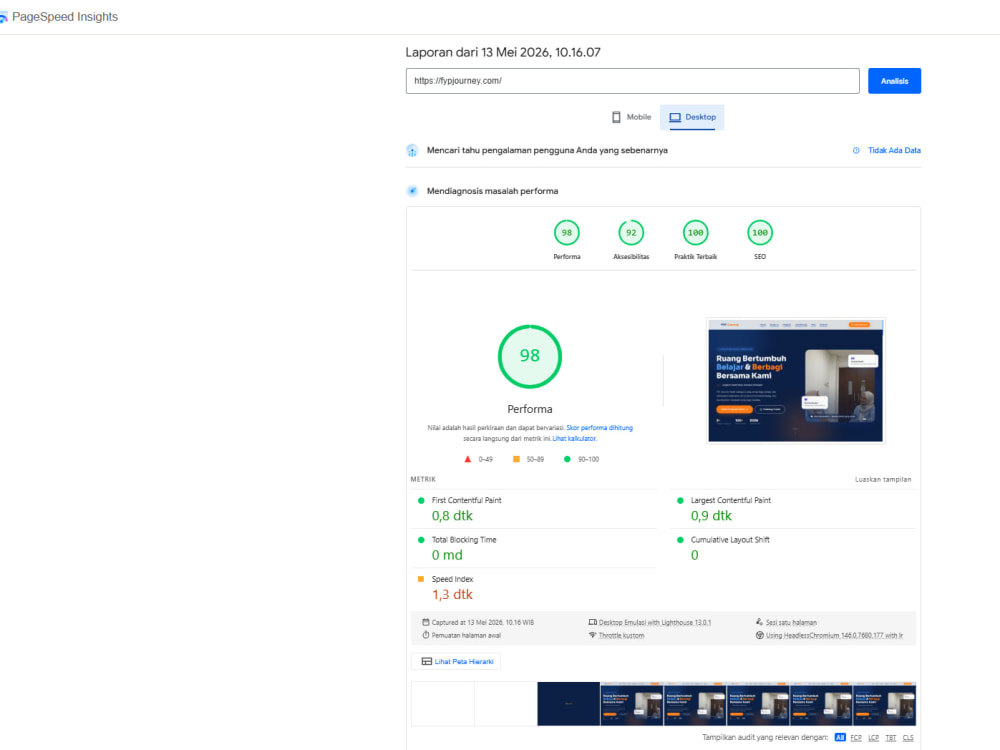Open the Lihat kalkulator link
1000x750 pixels.
574,439
